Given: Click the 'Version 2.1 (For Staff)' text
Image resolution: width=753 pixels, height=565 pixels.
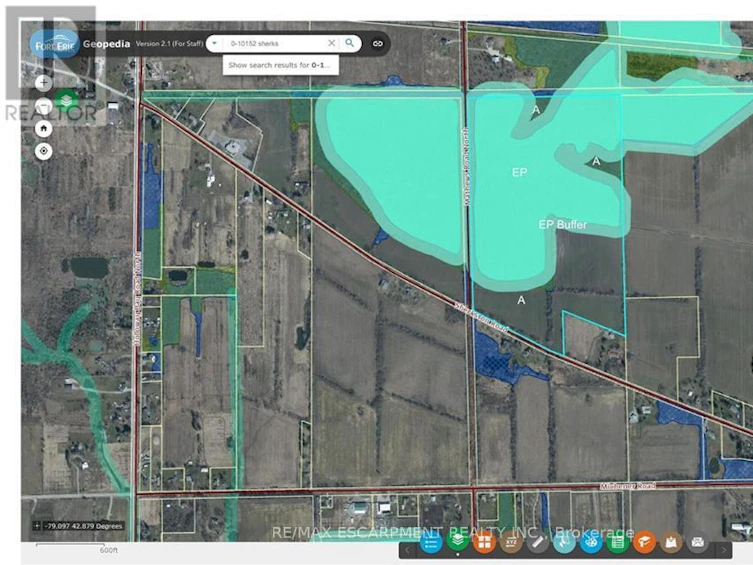Looking at the screenshot, I should tap(169, 44).
